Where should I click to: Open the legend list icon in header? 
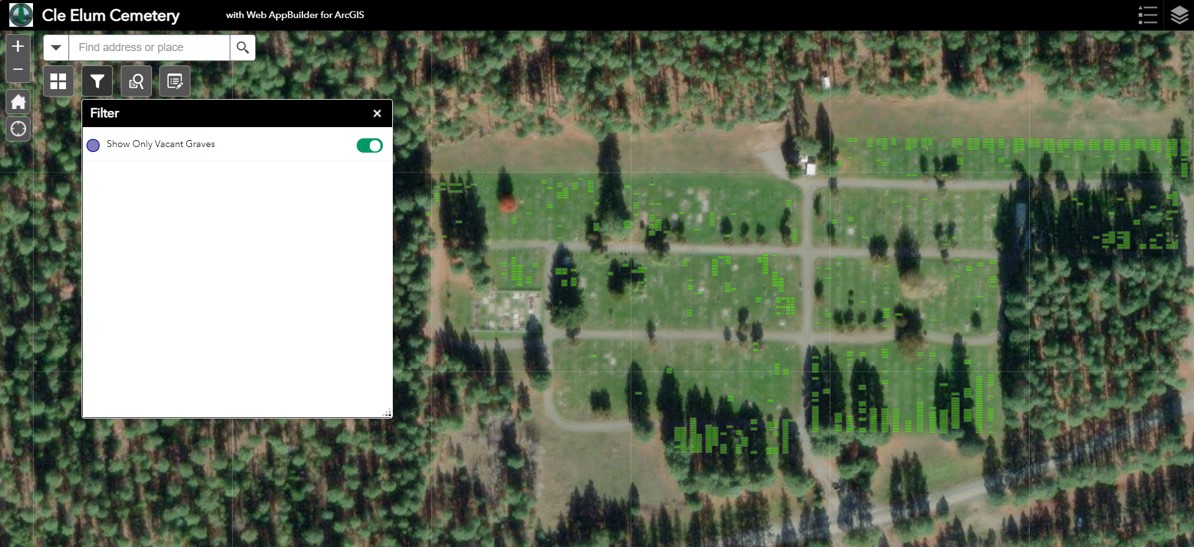tap(1148, 15)
